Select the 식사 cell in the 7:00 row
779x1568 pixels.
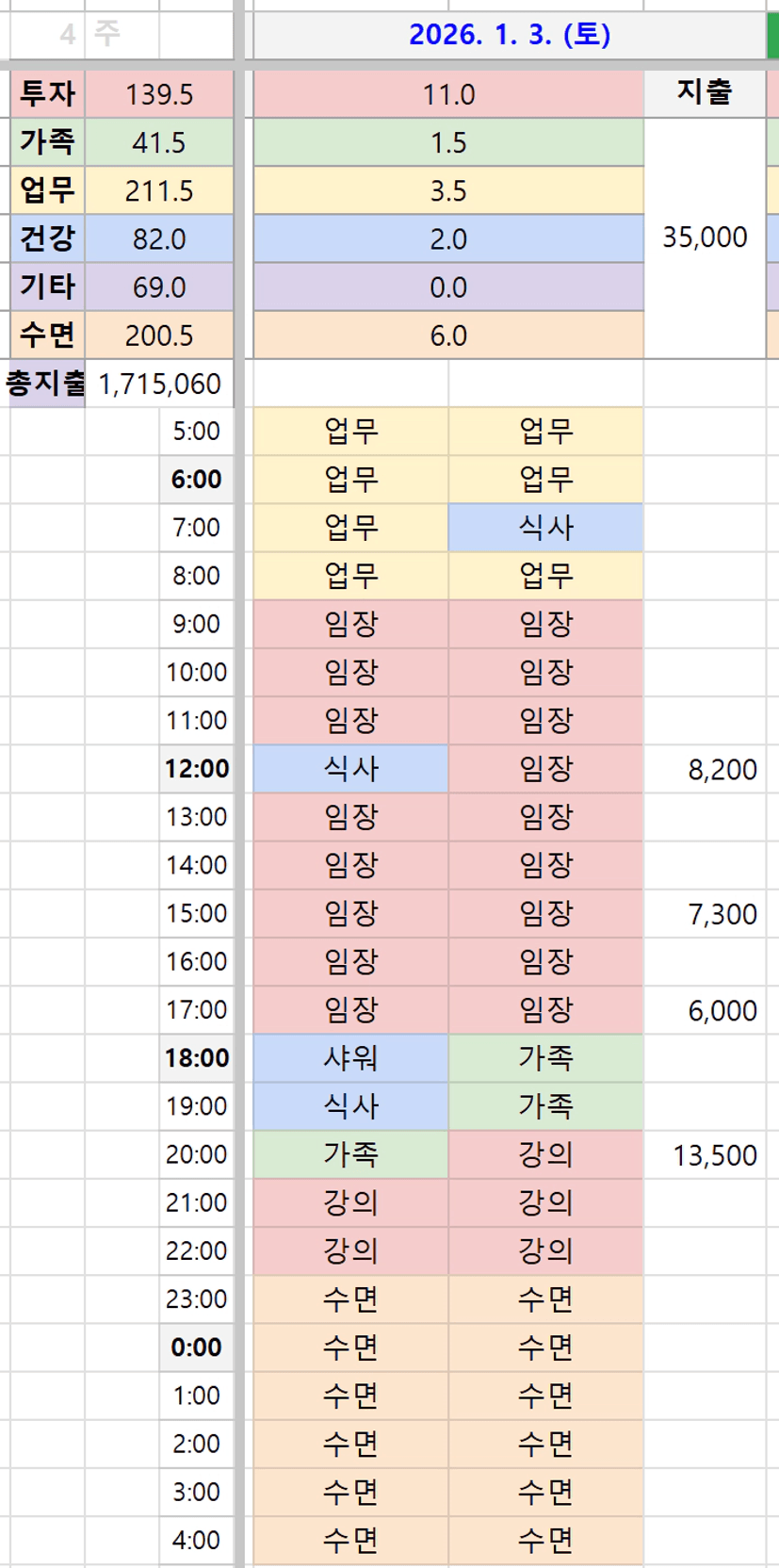pos(545,528)
